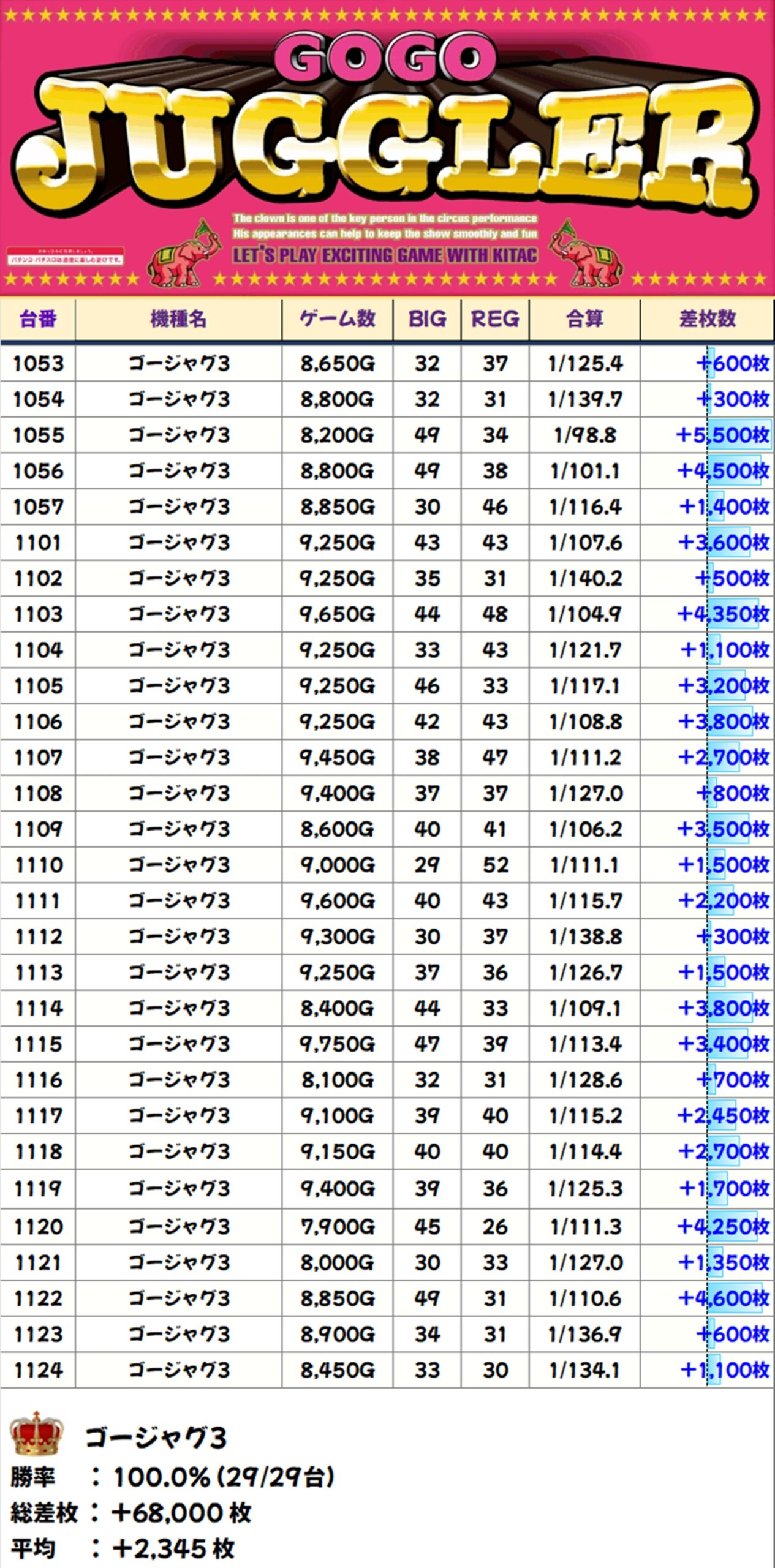Click the small white warning label in banner
The image size is (775, 1568).
(66, 256)
